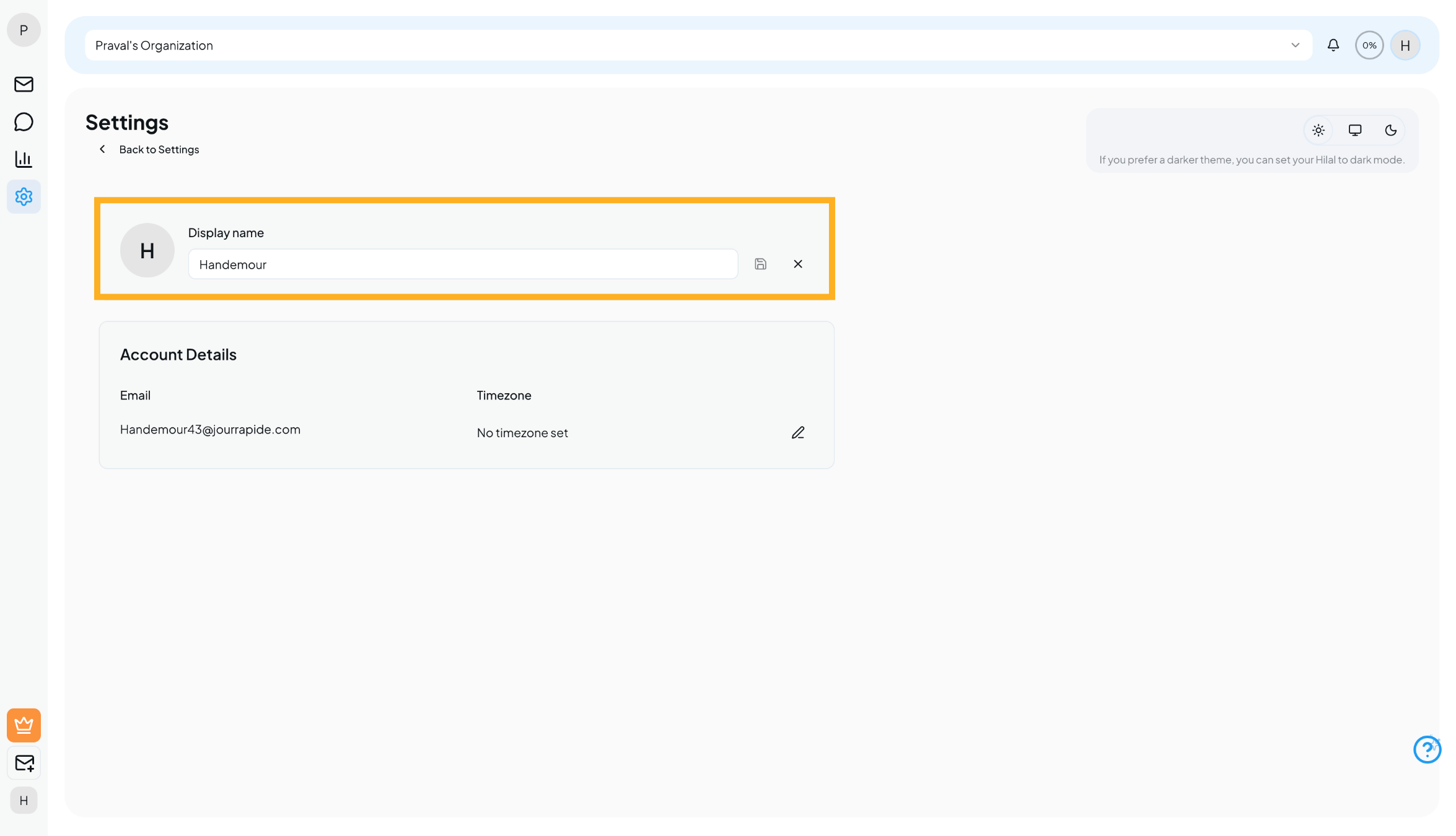Click the Display name input field

[463, 264]
